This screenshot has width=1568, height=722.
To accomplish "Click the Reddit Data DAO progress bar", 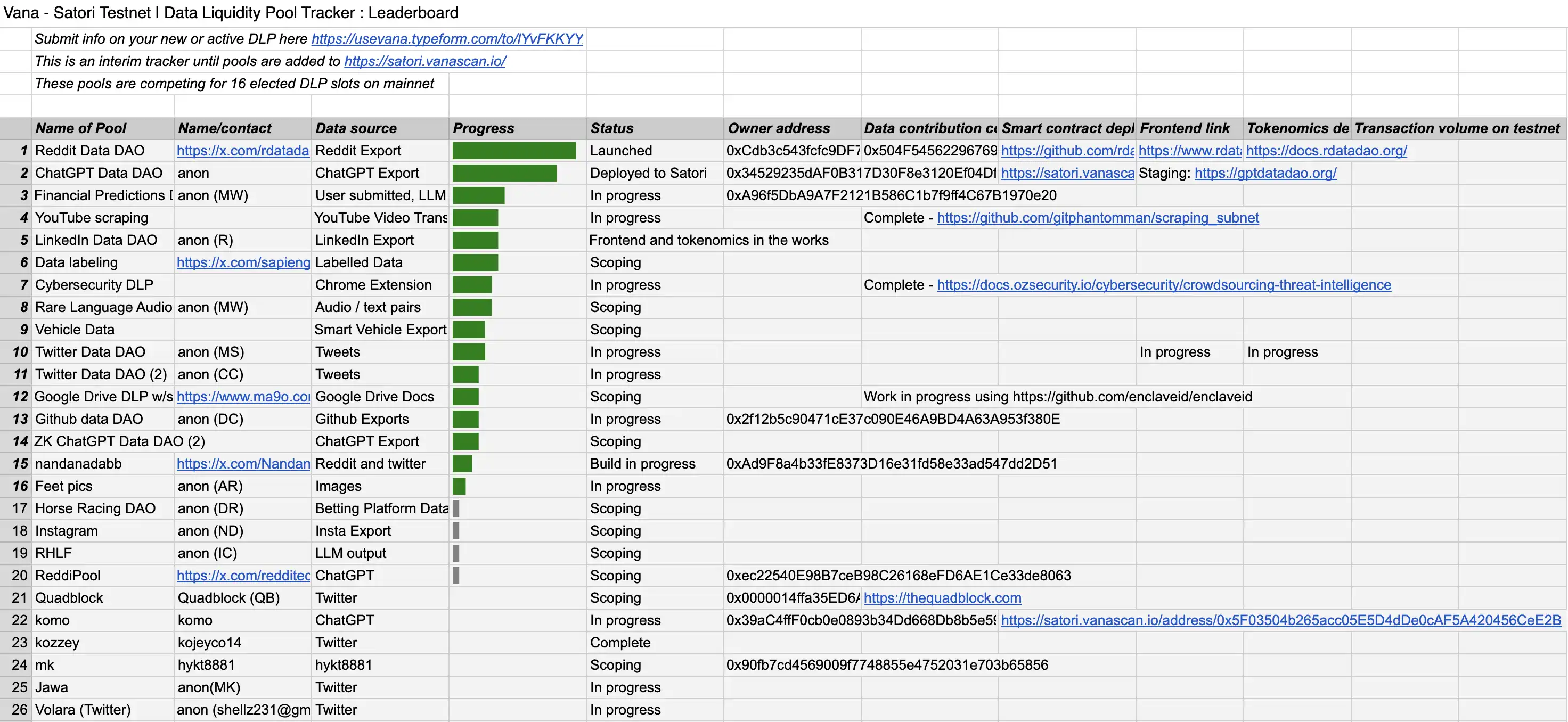I will point(514,151).
